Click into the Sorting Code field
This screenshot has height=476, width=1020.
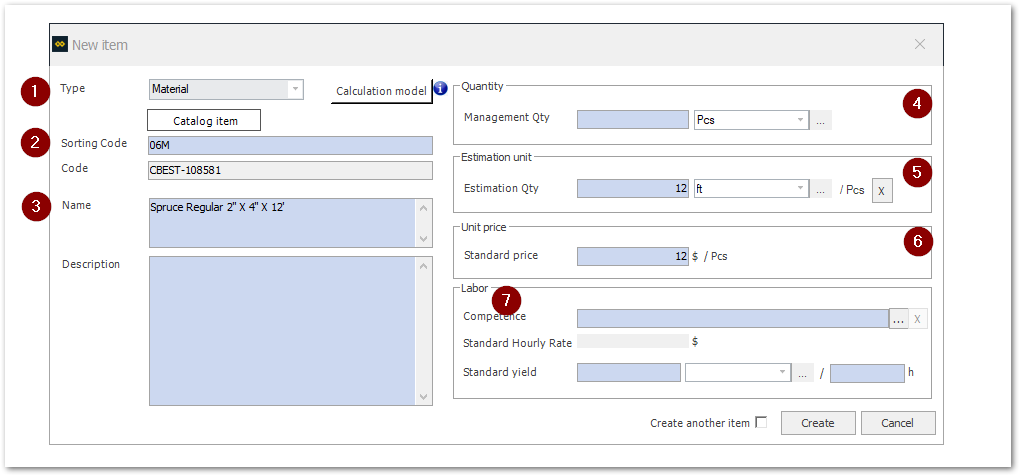(290, 145)
